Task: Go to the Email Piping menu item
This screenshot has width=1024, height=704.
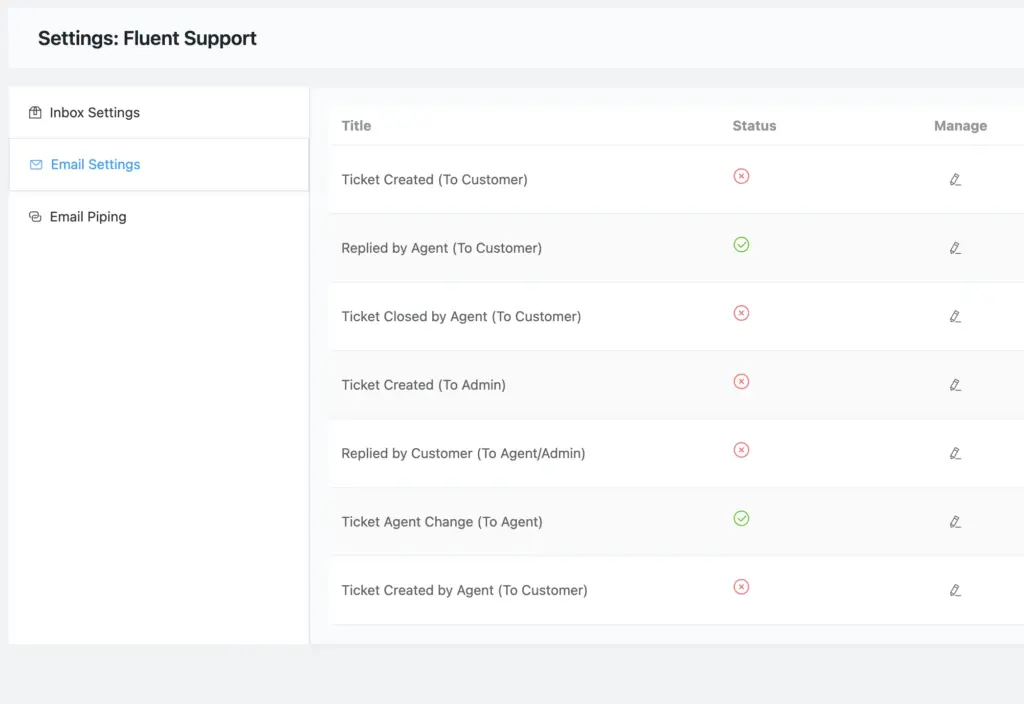Action: (159, 217)
